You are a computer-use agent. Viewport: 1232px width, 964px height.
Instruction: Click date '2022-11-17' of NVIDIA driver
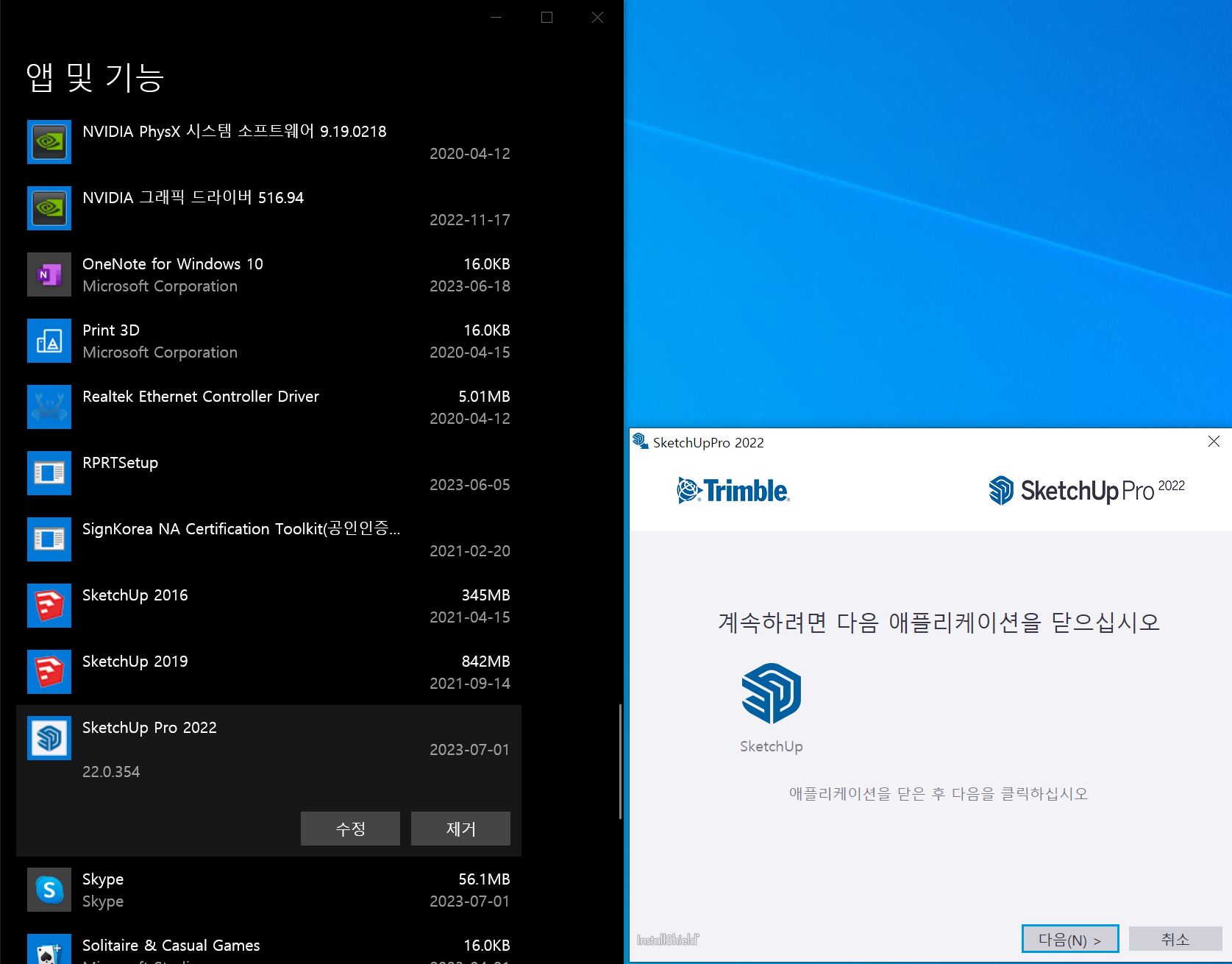click(x=469, y=219)
